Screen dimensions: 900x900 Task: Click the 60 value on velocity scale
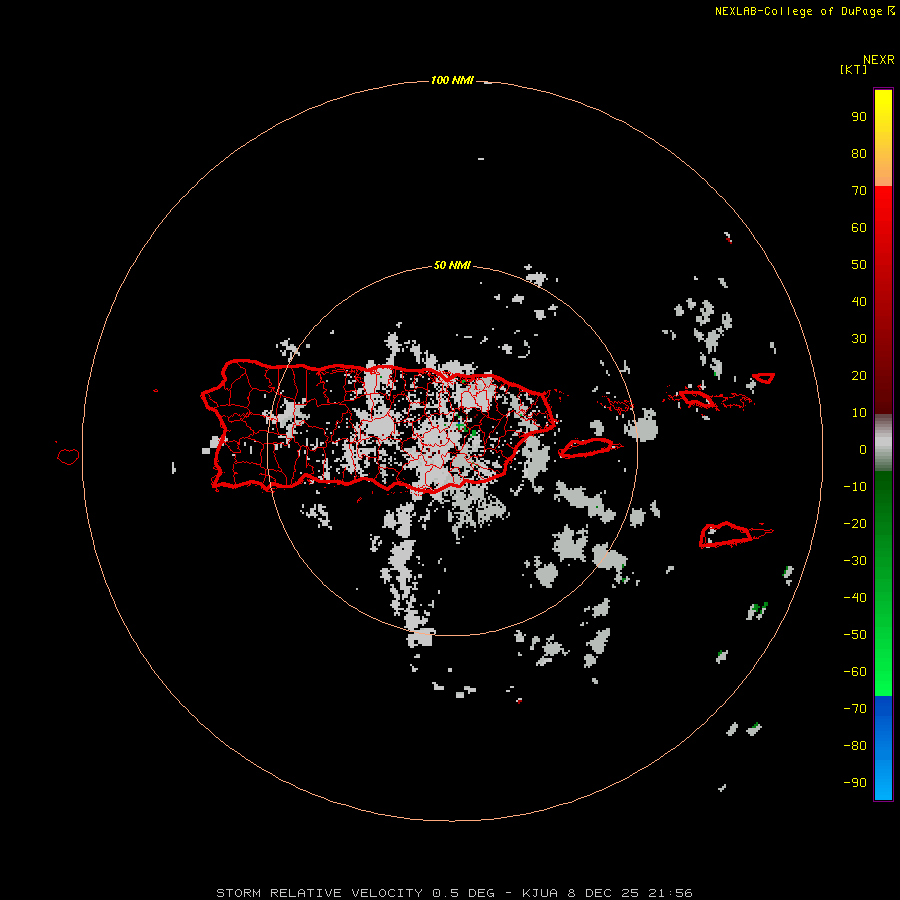point(859,228)
